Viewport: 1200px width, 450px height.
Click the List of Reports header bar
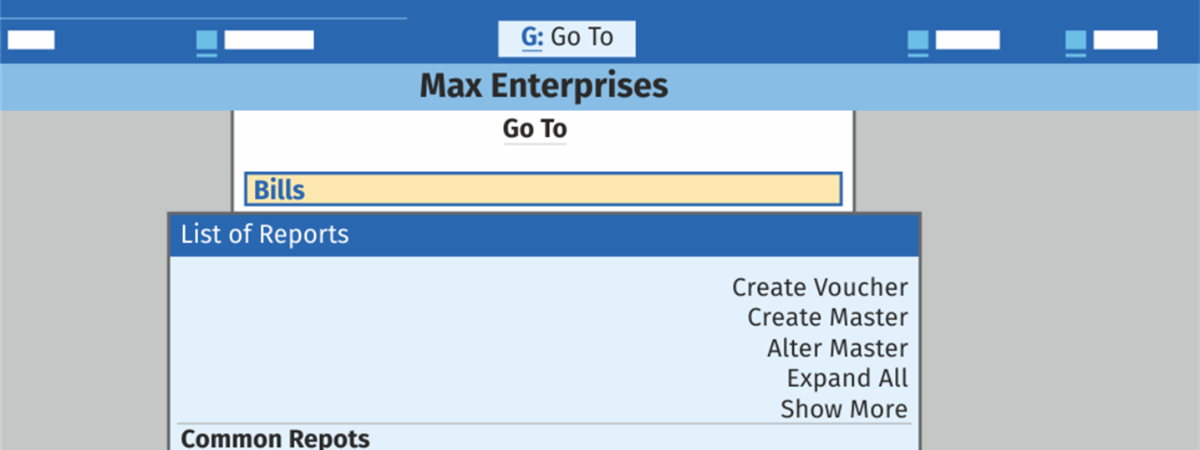543,235
